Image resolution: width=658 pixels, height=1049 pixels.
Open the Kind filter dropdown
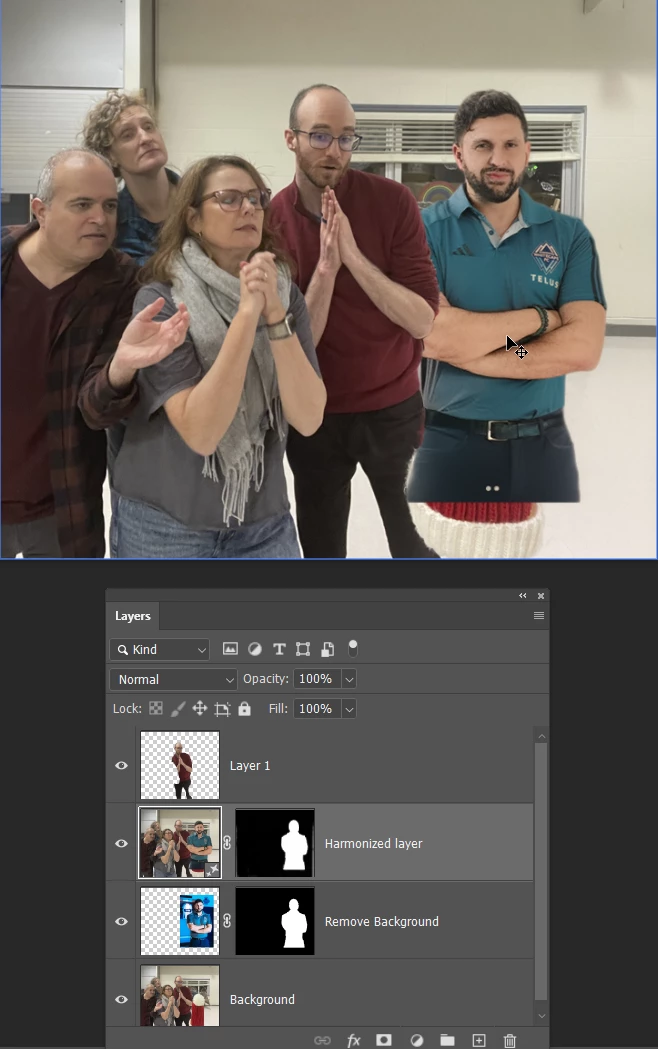pos(160,650)
